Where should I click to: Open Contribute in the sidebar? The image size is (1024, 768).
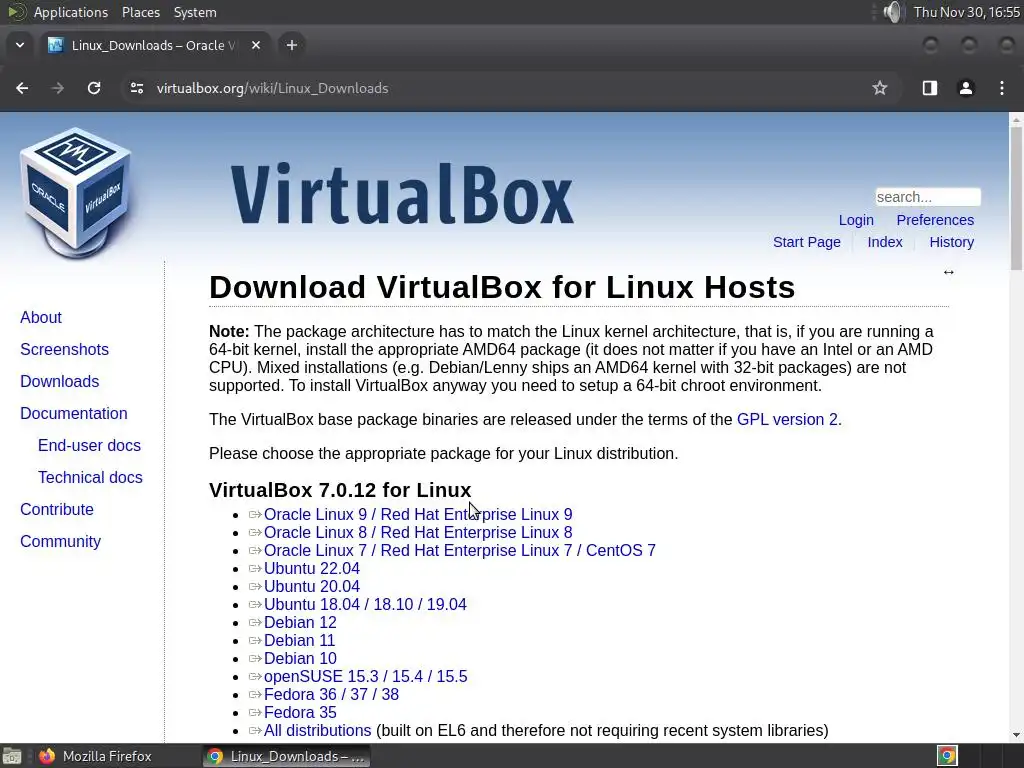[x=57, y=509]
